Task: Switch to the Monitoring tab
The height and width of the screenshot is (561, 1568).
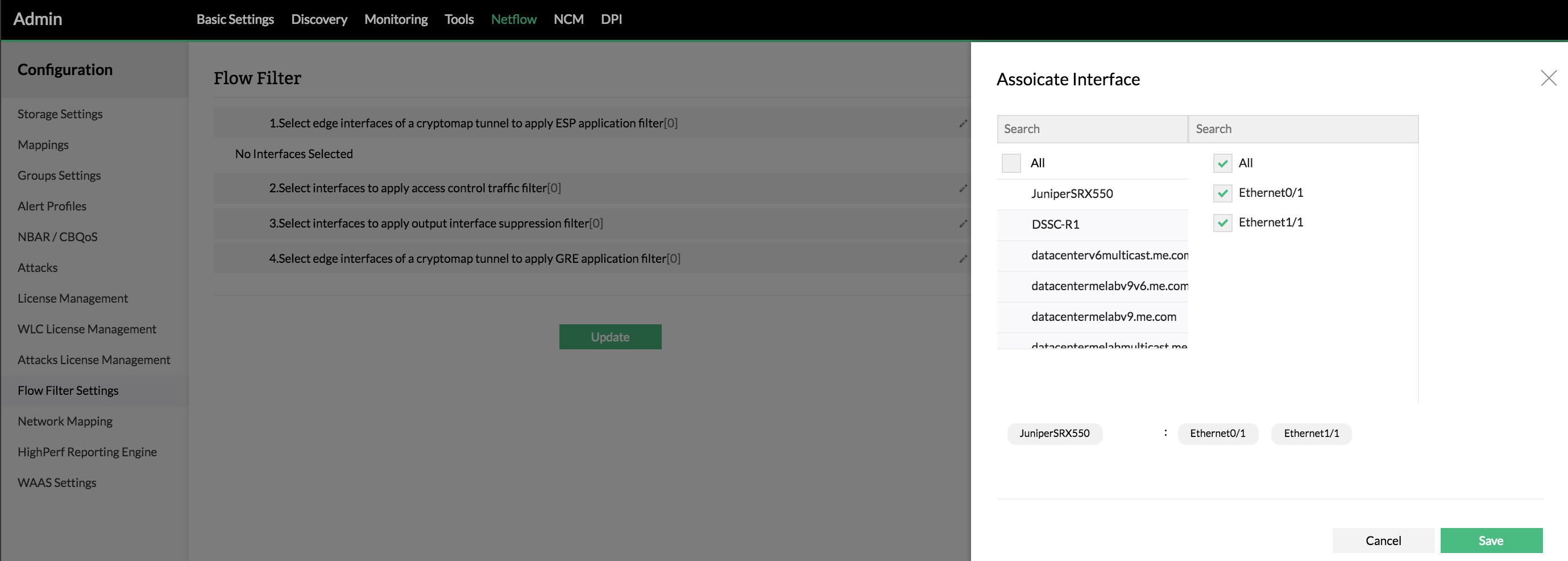Action: click(396, 19)
